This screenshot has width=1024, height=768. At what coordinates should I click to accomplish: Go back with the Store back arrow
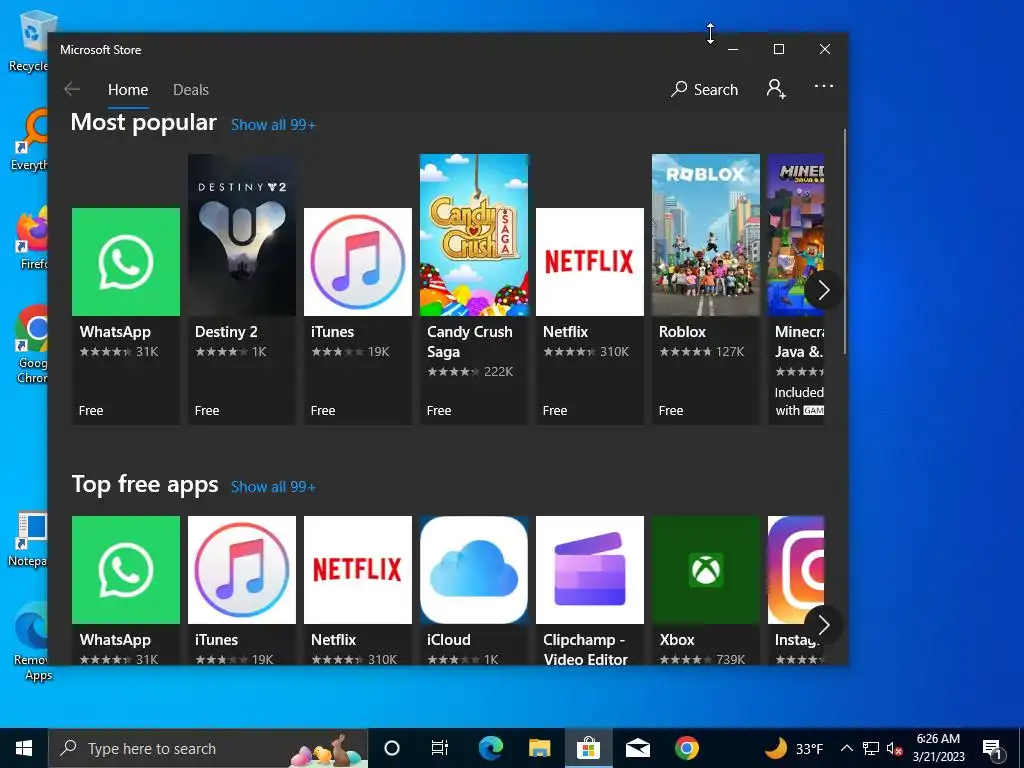tap(72, 89)
